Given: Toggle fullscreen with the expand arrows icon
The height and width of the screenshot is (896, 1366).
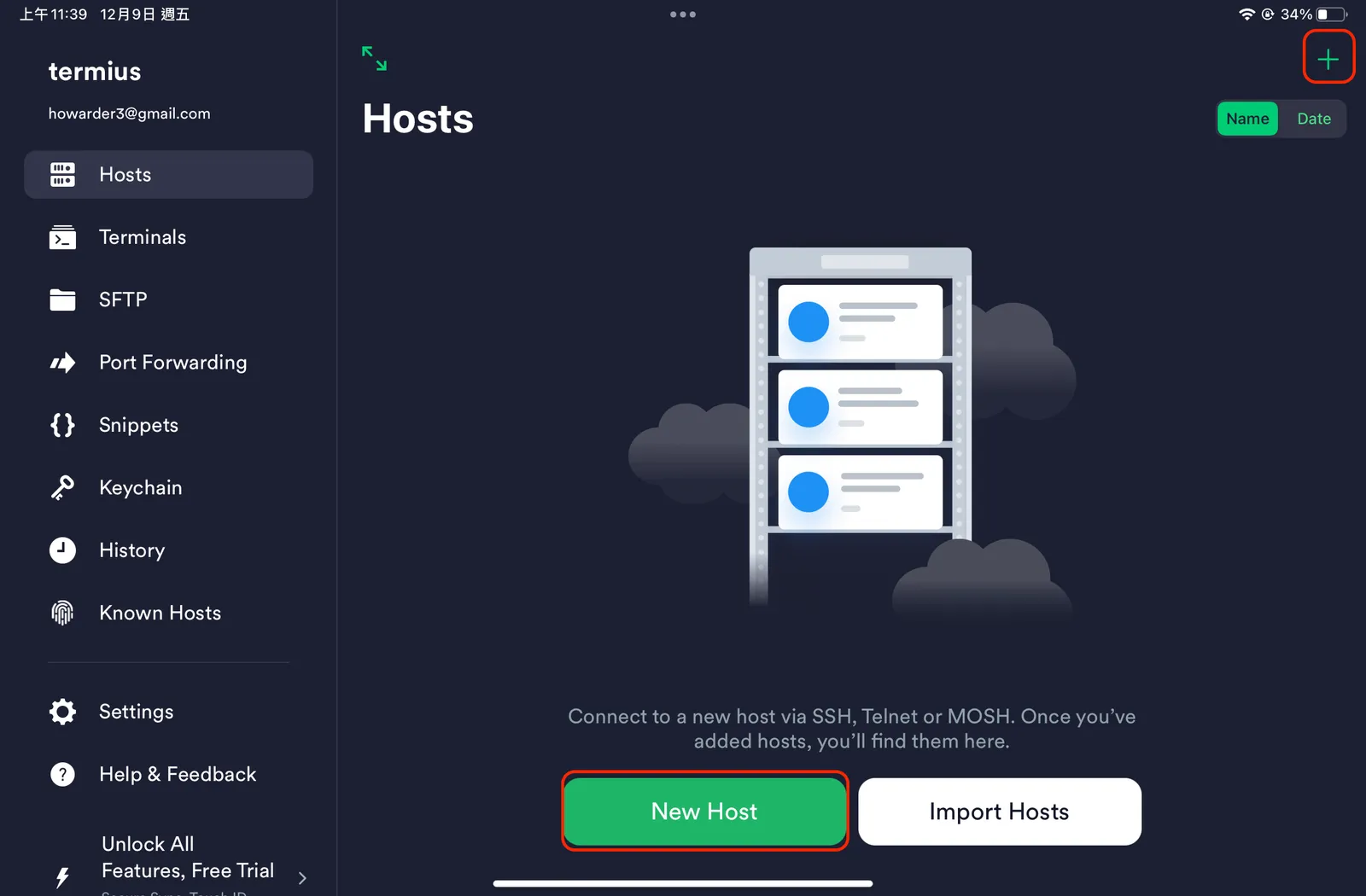Looking at the screenshot, I should (374, 58).
